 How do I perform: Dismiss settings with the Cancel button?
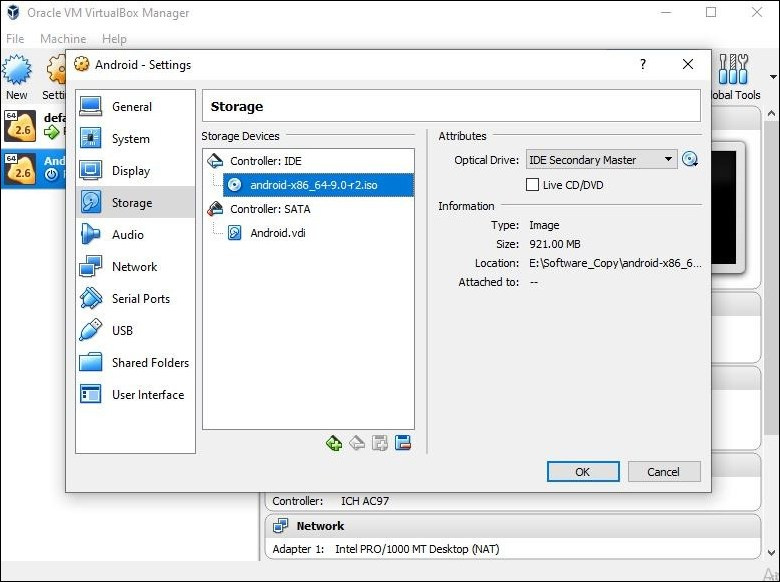pos(664,472)
